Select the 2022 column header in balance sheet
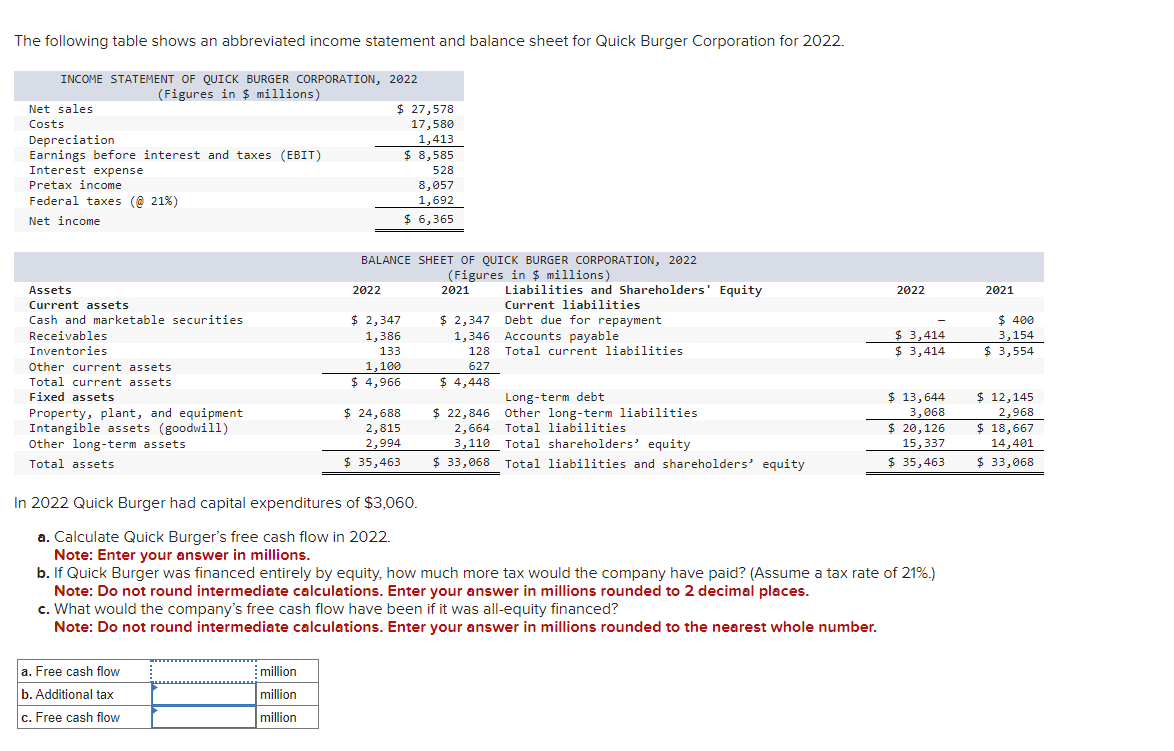Screen dimensions: 1174x751 pos(366,289)
